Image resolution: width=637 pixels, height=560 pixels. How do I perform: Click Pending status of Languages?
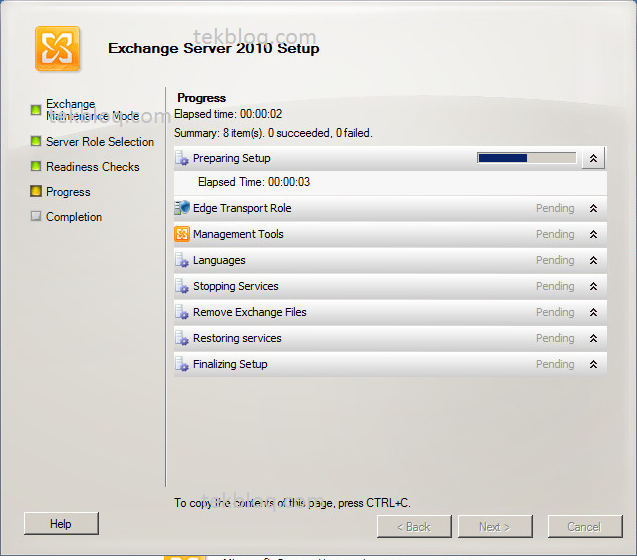click(x=555, y=260)
